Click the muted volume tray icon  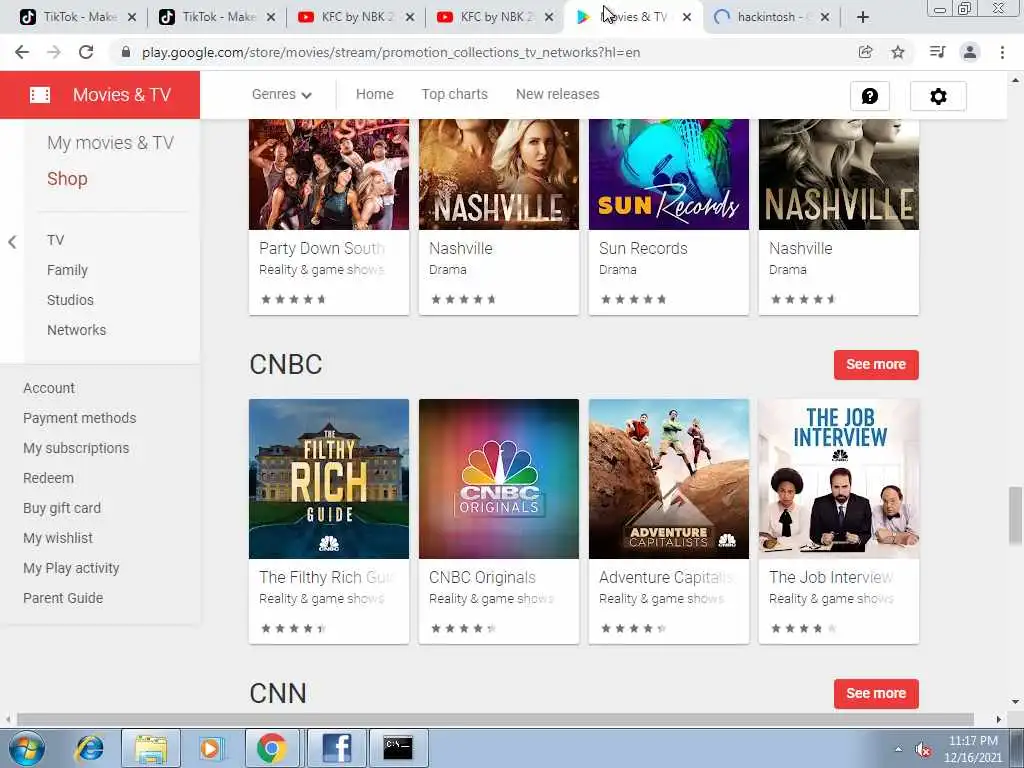tap(923, 750)
